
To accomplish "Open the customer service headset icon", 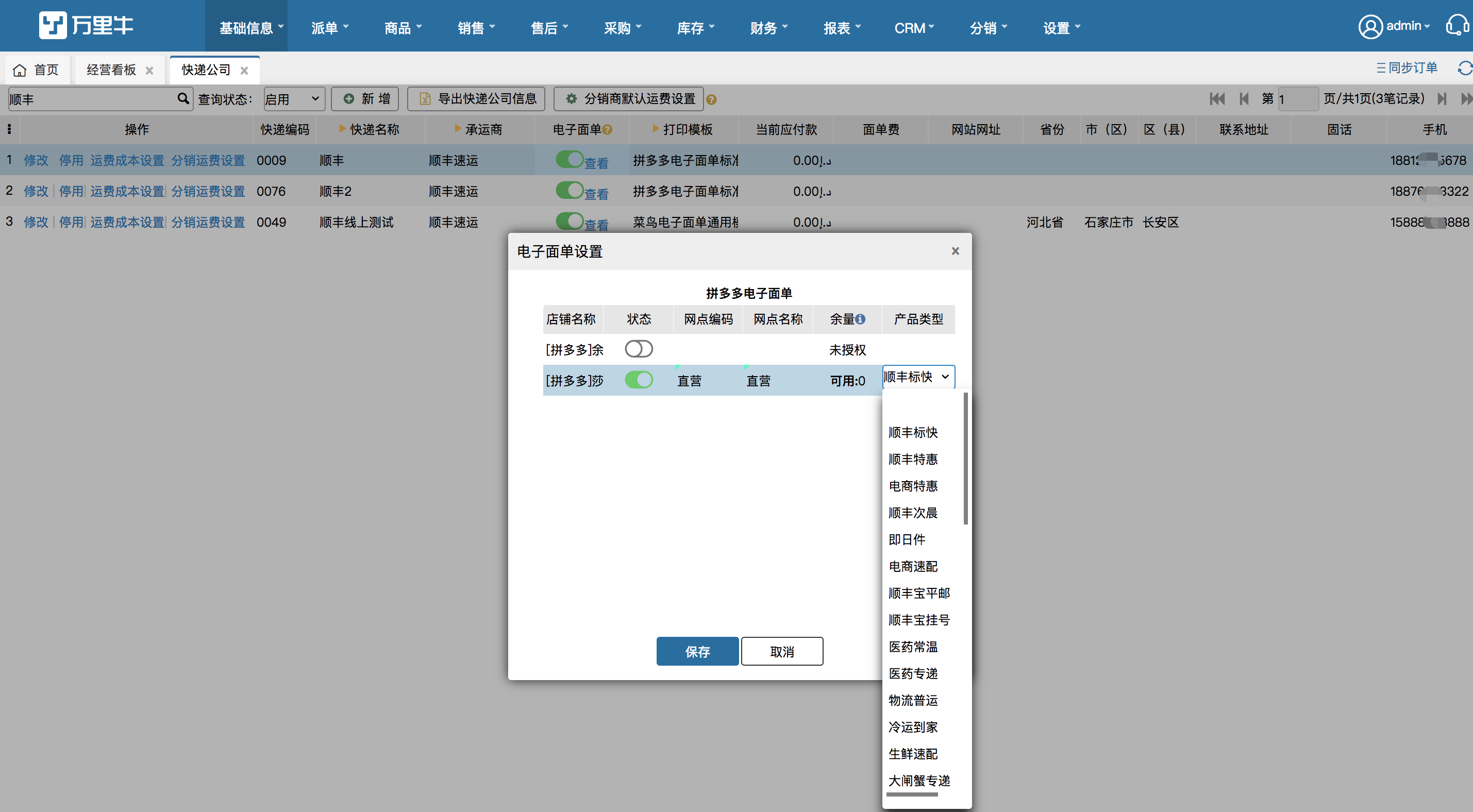I will [1457, 26].
